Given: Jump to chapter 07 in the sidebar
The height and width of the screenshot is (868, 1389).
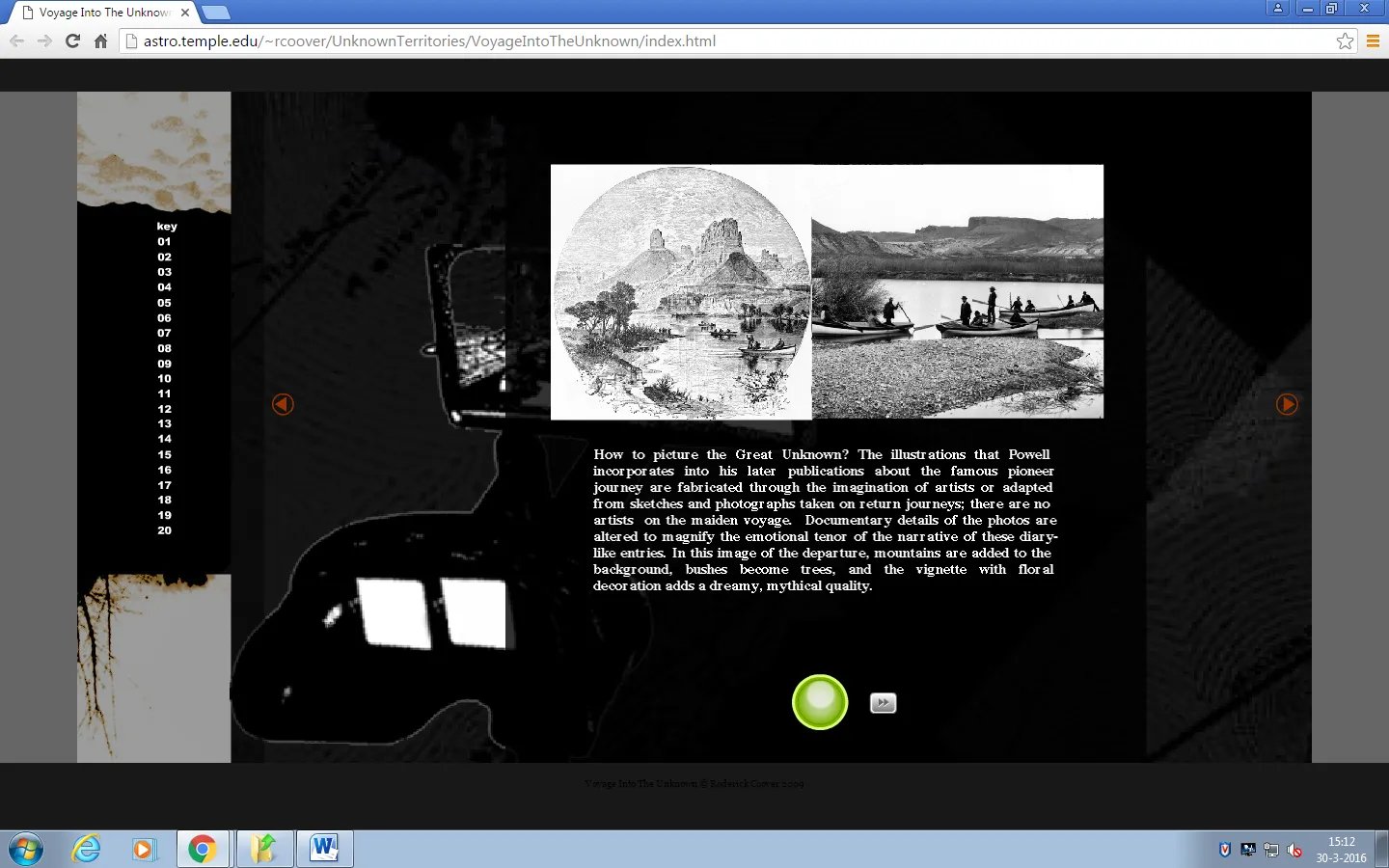Looking at the screenshot, I should coord(164,333).
